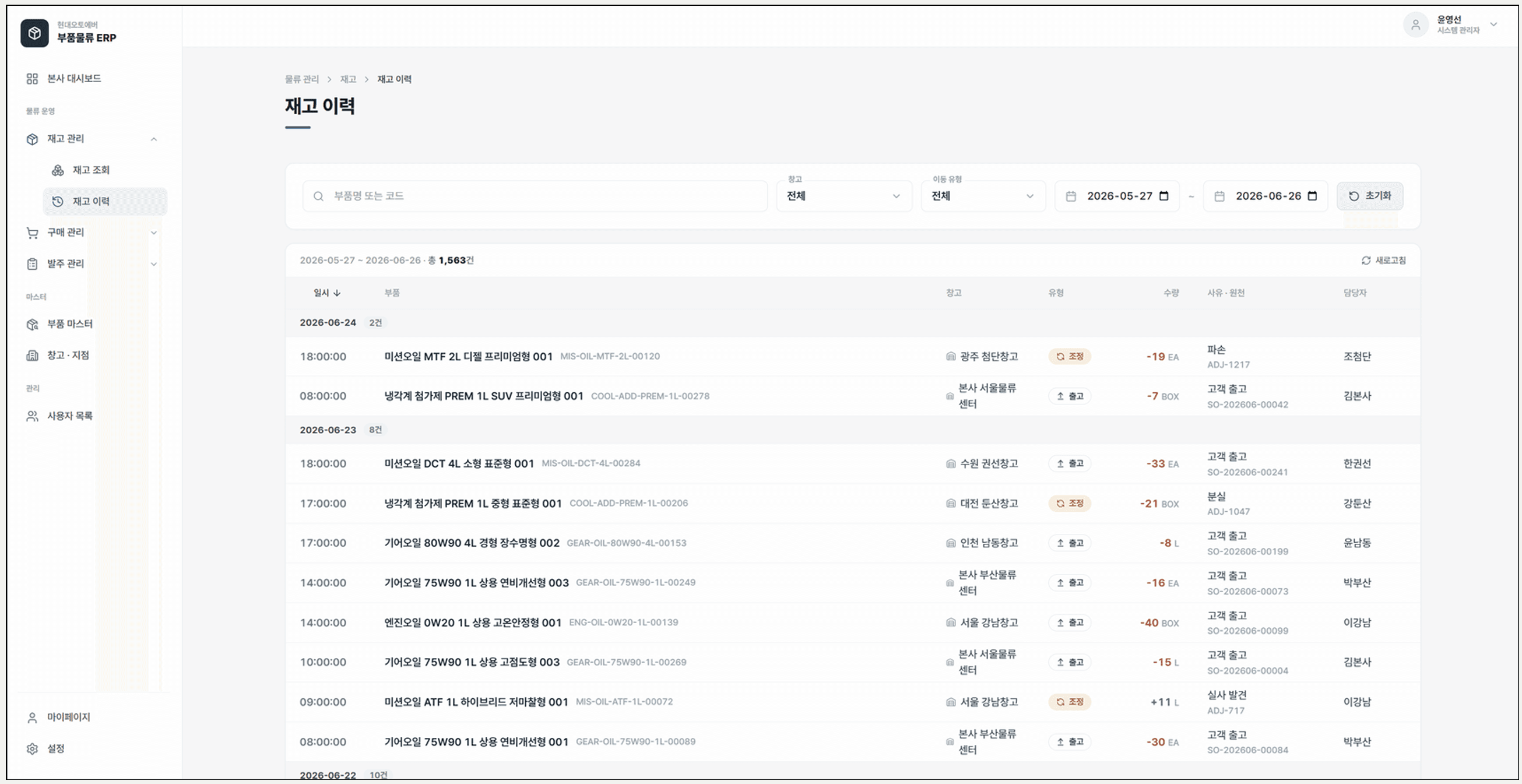This screenshot has width=1522, height=784.
Task: Click source reference SO-202606-00073
Action: 1247,592
